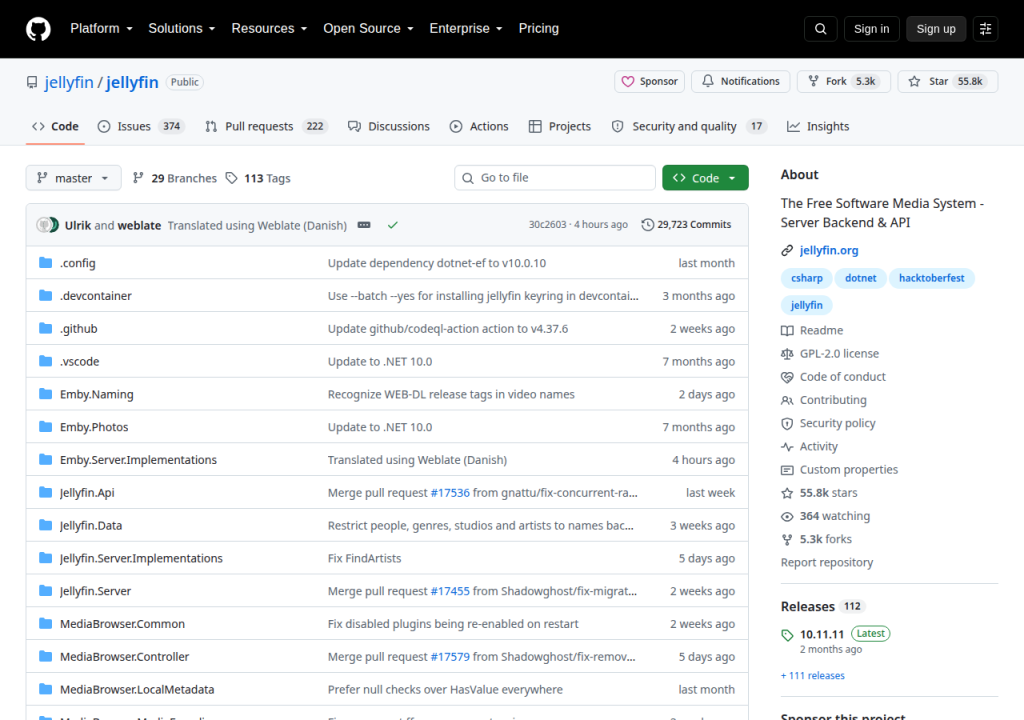The height and width of the screenshot is (720, 1024).
Task: Click the Jellyfin.Api folder icon
Action: [45, 492]
